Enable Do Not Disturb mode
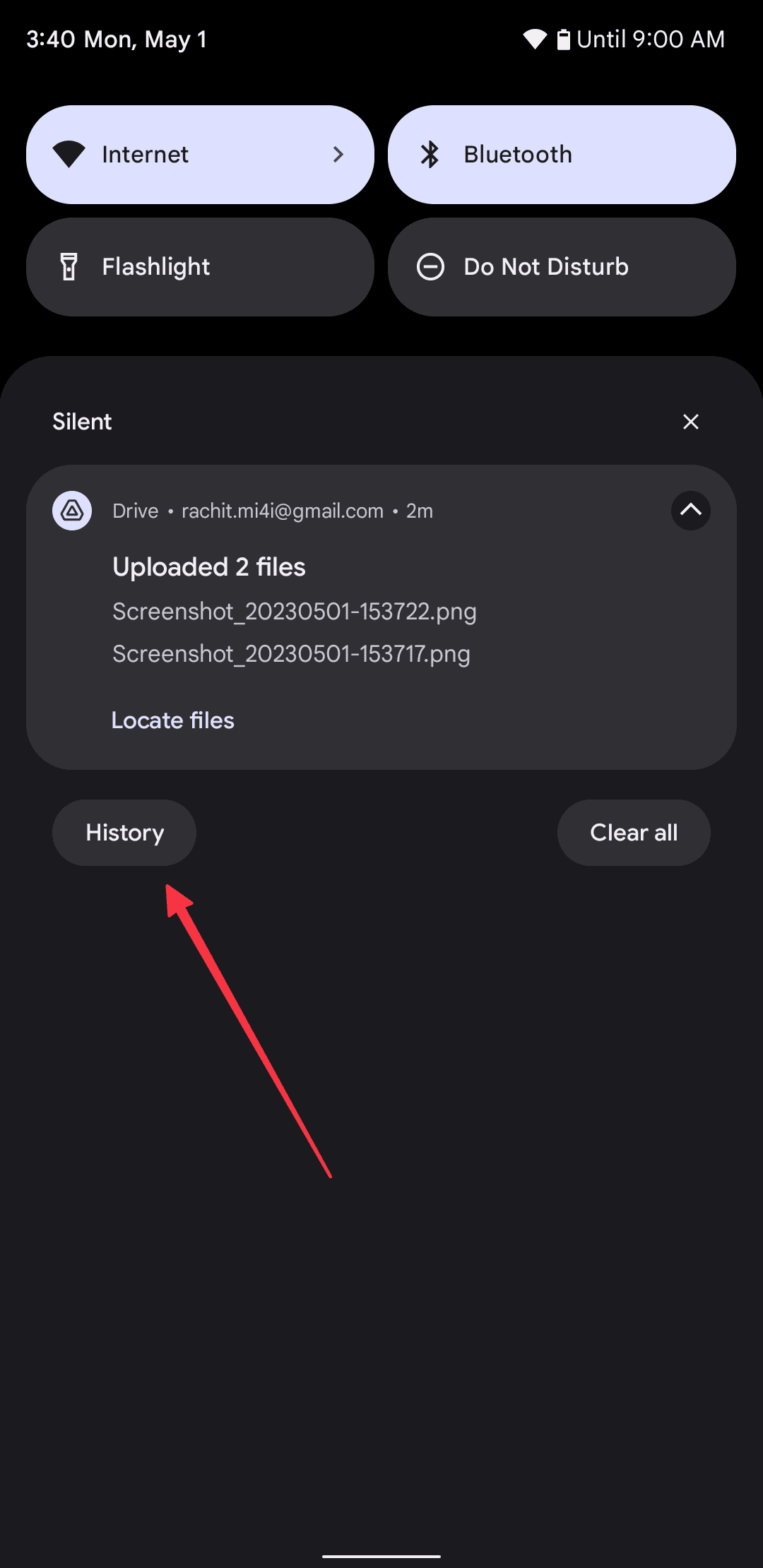 (560, 266)
